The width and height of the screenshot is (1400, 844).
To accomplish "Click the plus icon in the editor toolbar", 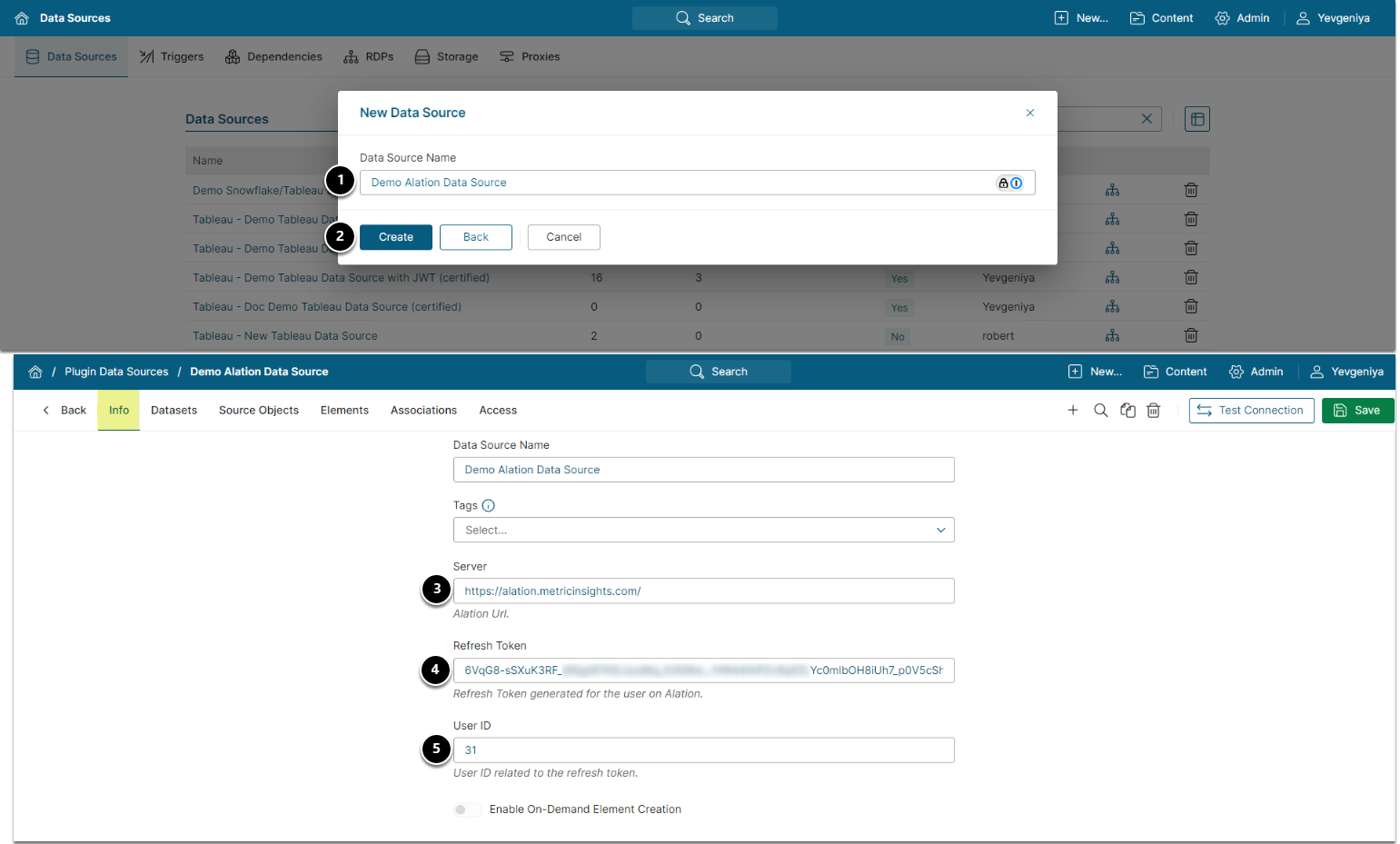I will point(1073,411).
